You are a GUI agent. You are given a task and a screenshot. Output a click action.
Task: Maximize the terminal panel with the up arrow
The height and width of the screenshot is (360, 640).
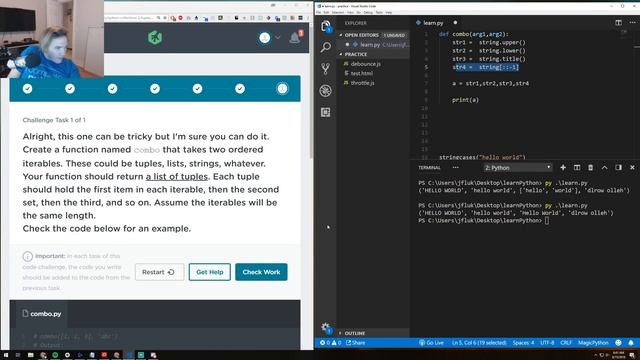[604, 167]
